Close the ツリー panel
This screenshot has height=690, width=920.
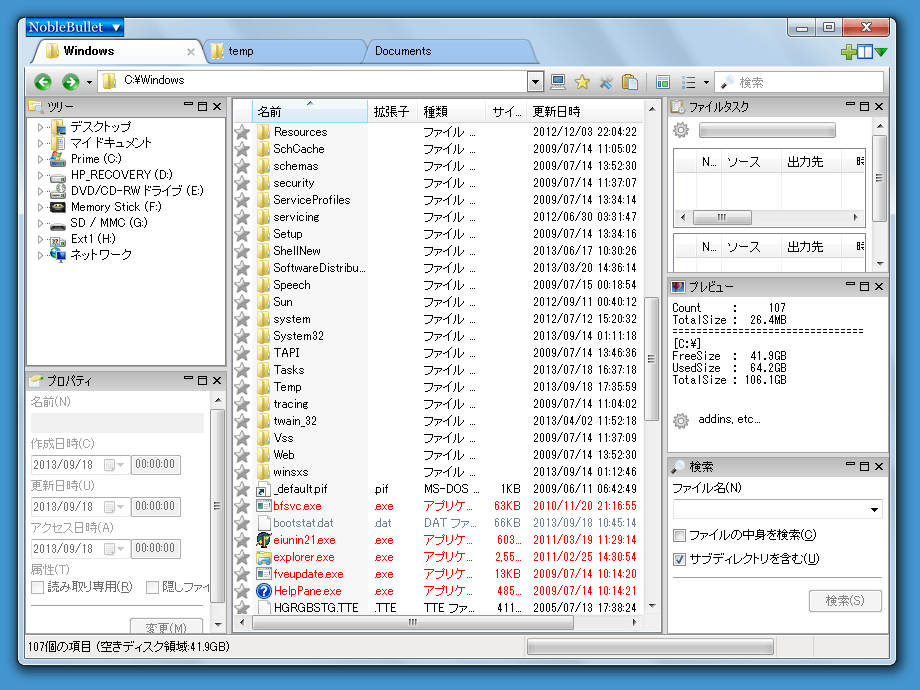pos(217,106)
